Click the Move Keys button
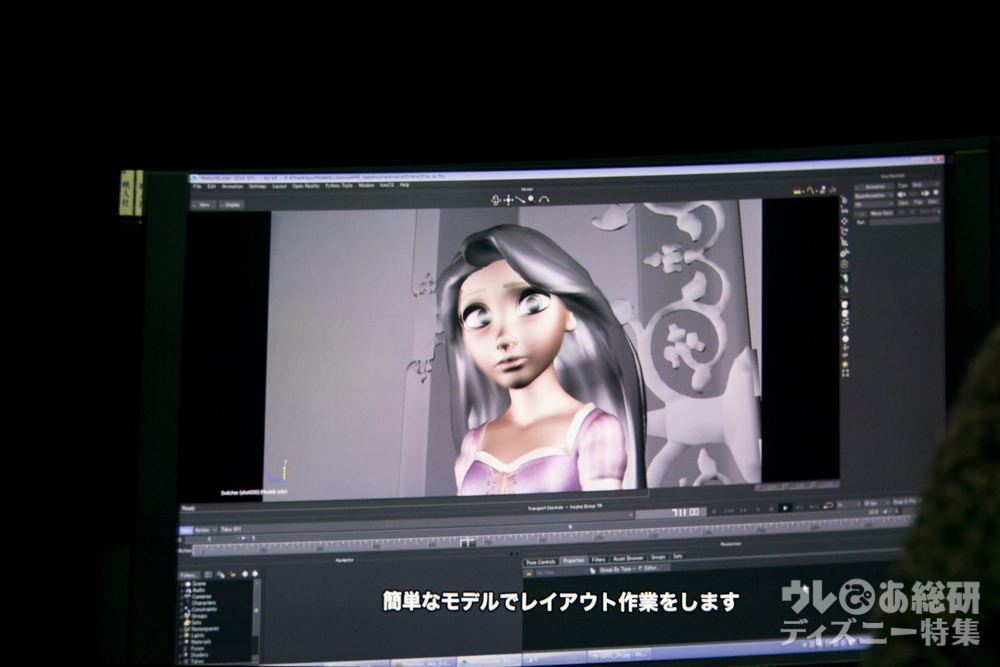The image size is (1000, 667). (882, 213)
